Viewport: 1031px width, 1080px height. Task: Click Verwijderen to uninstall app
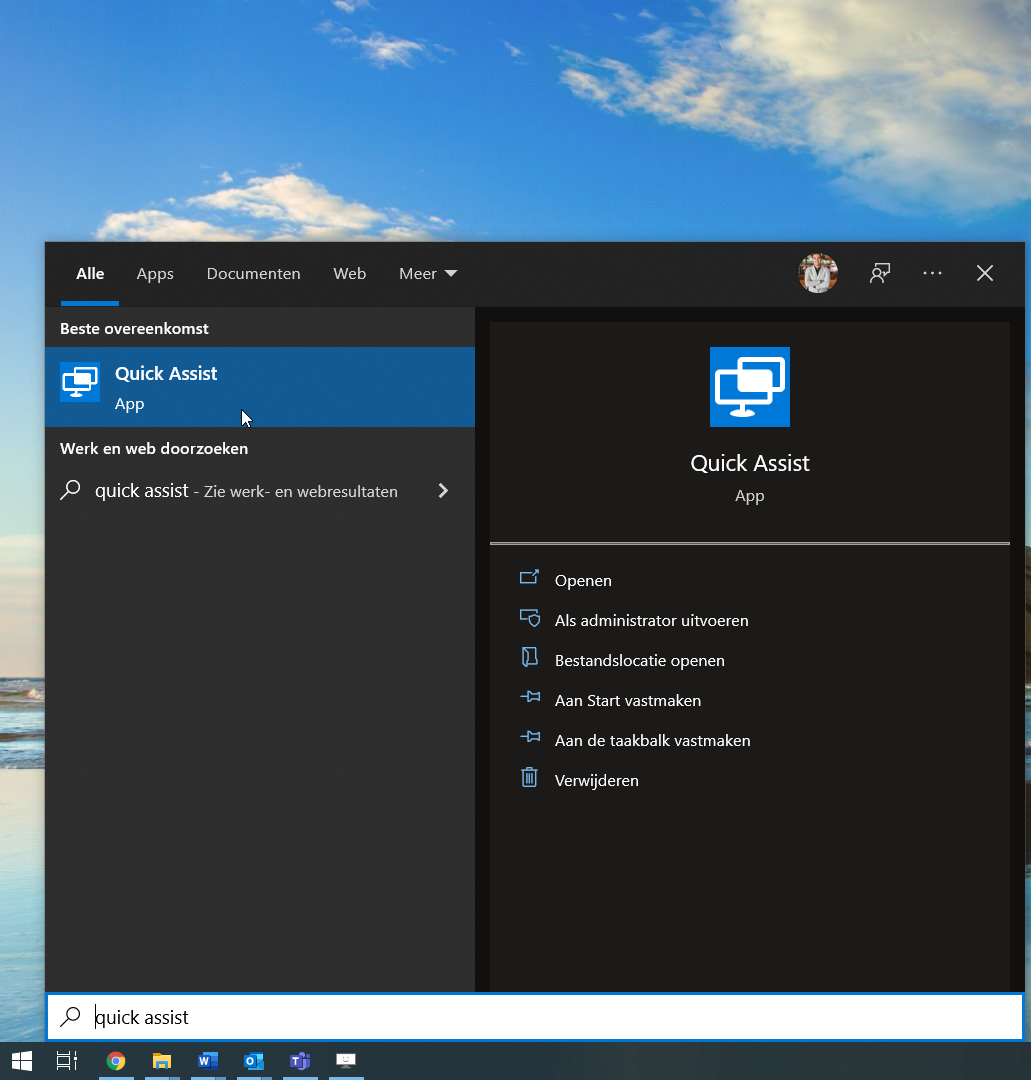click(x=596, y=780)
